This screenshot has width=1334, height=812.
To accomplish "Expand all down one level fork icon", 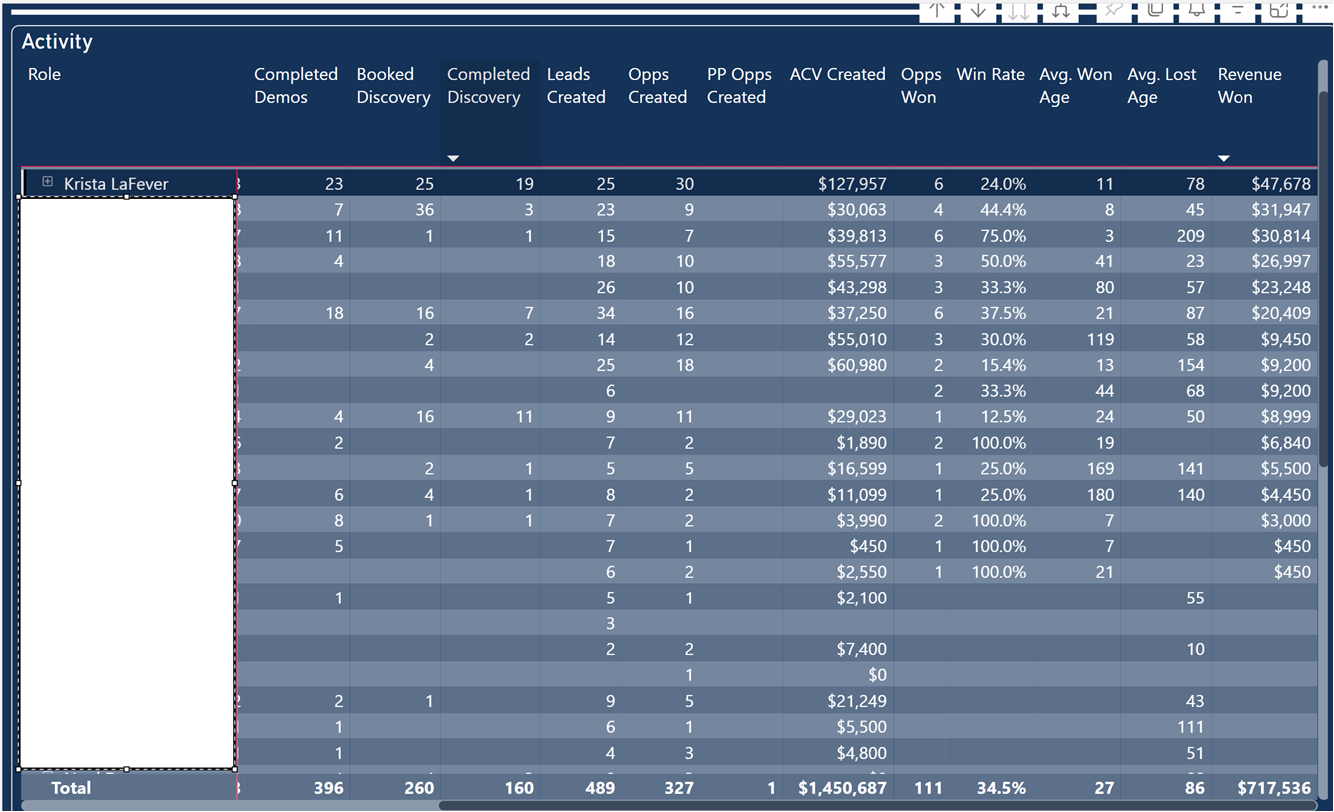I will click(1061, 10).
